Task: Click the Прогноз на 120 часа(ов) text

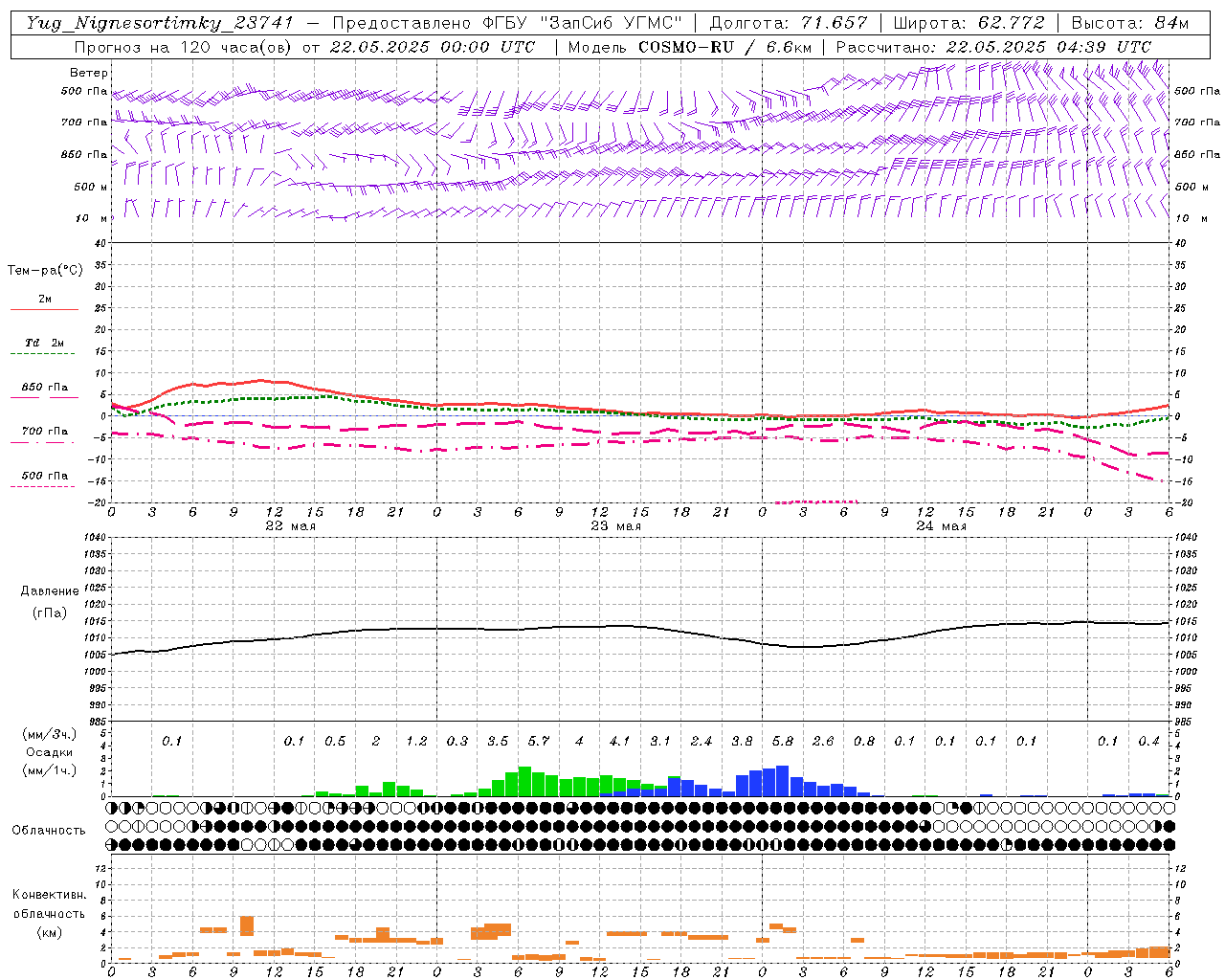Action: (x=184, y=47)
